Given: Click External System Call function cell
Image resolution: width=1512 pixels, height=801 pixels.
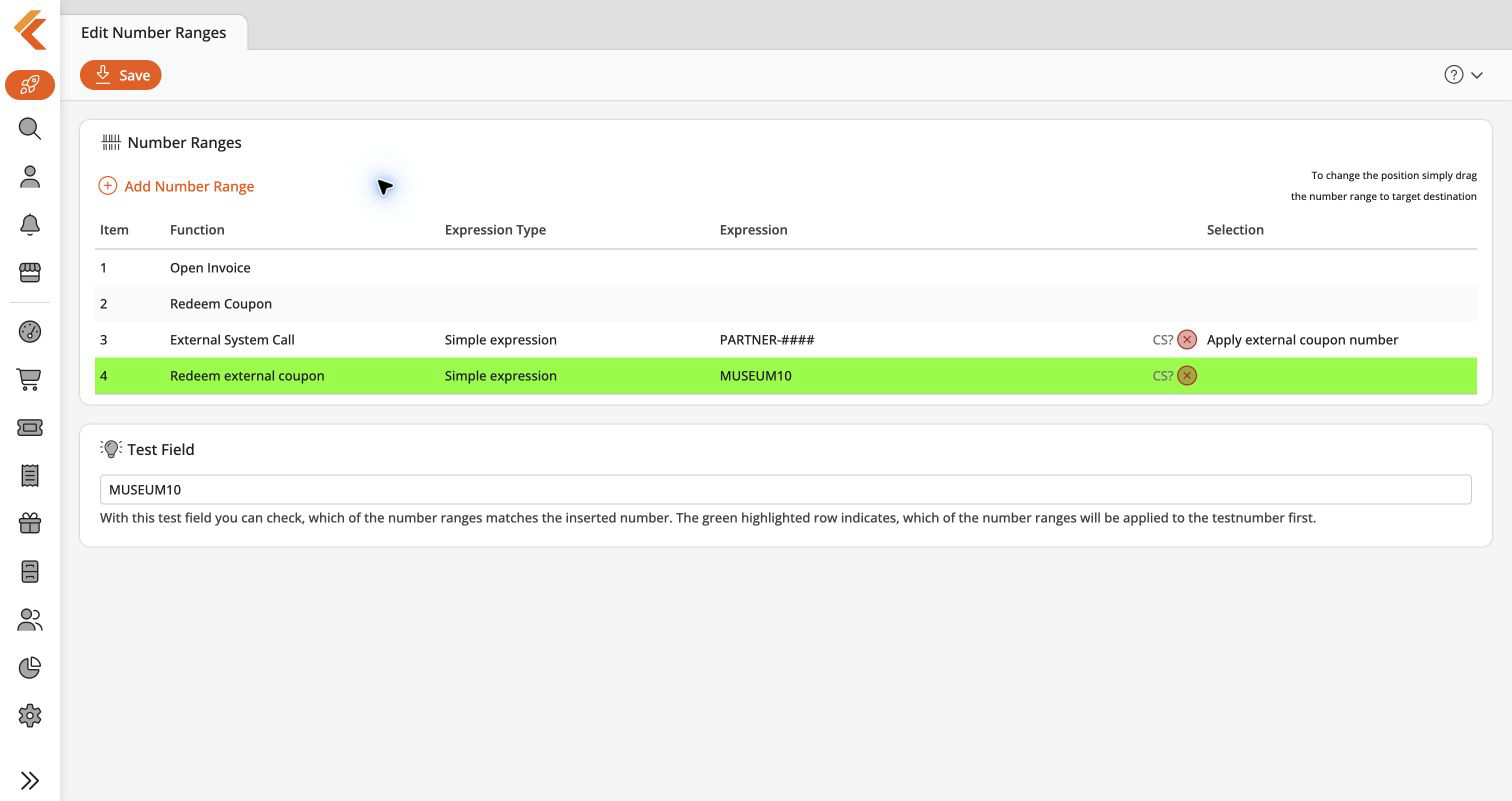Looking at the screenshot, I should click(232, 340).
